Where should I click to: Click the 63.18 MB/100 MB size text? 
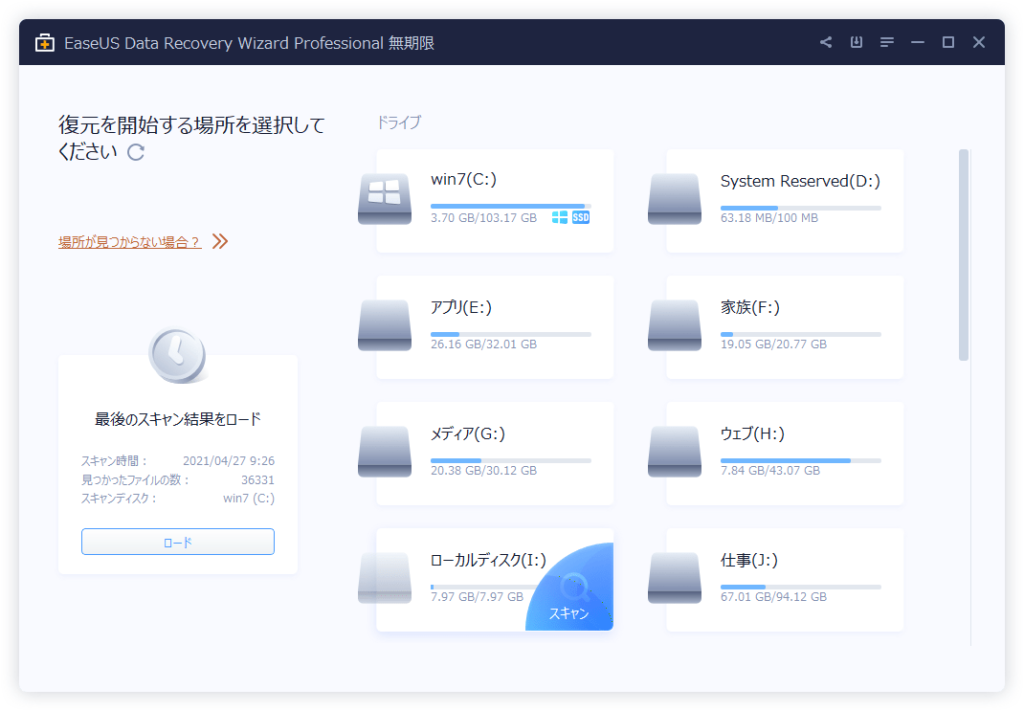pyautogui.click(x=769, y=218)
